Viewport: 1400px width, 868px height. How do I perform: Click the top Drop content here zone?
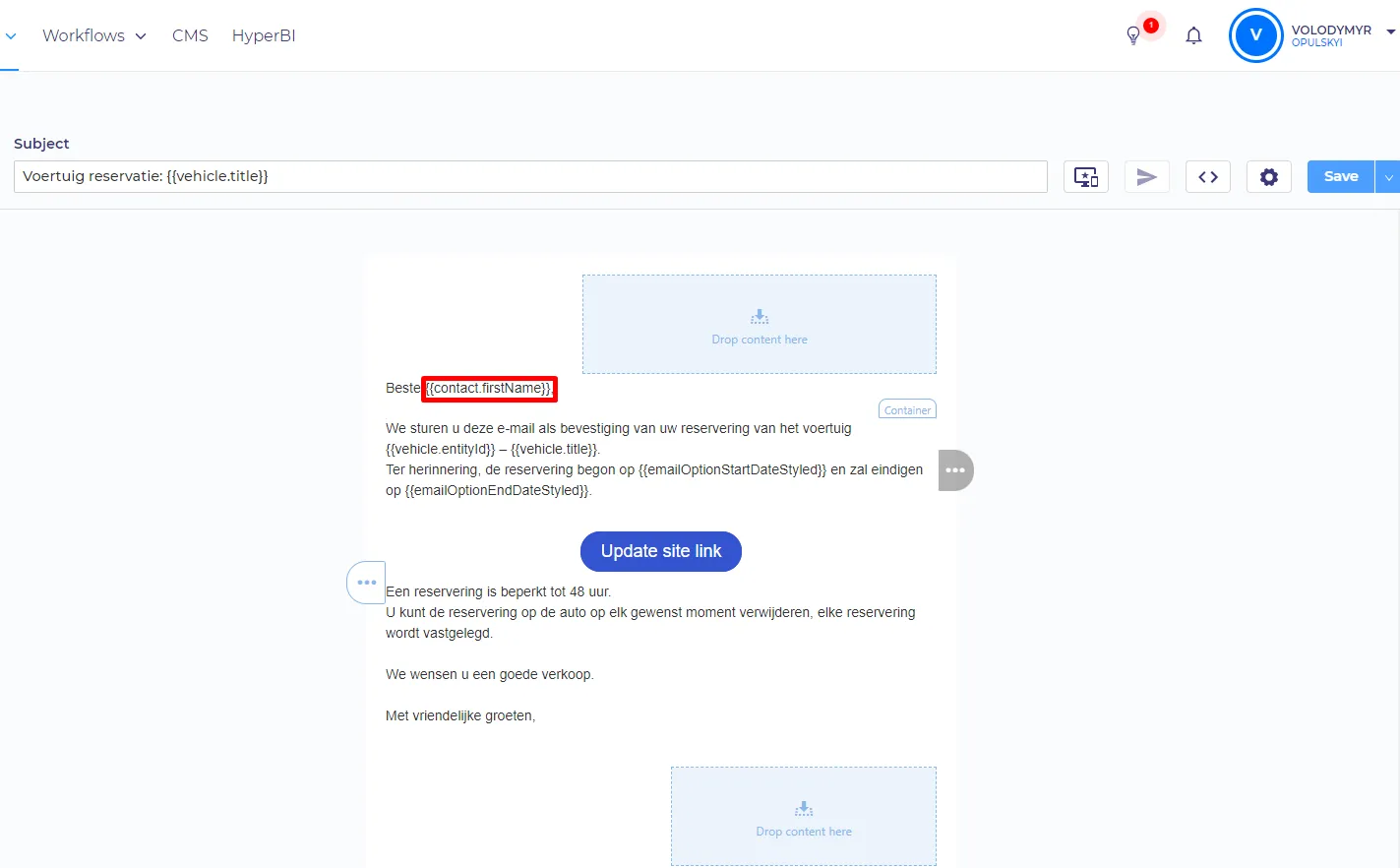760,324
